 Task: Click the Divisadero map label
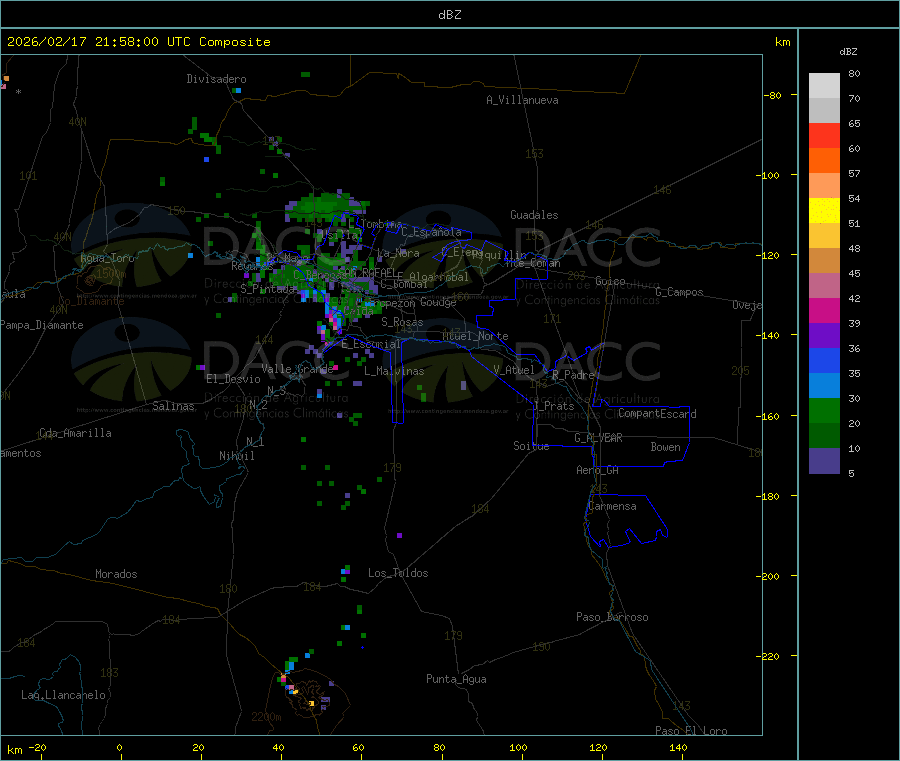216,79
